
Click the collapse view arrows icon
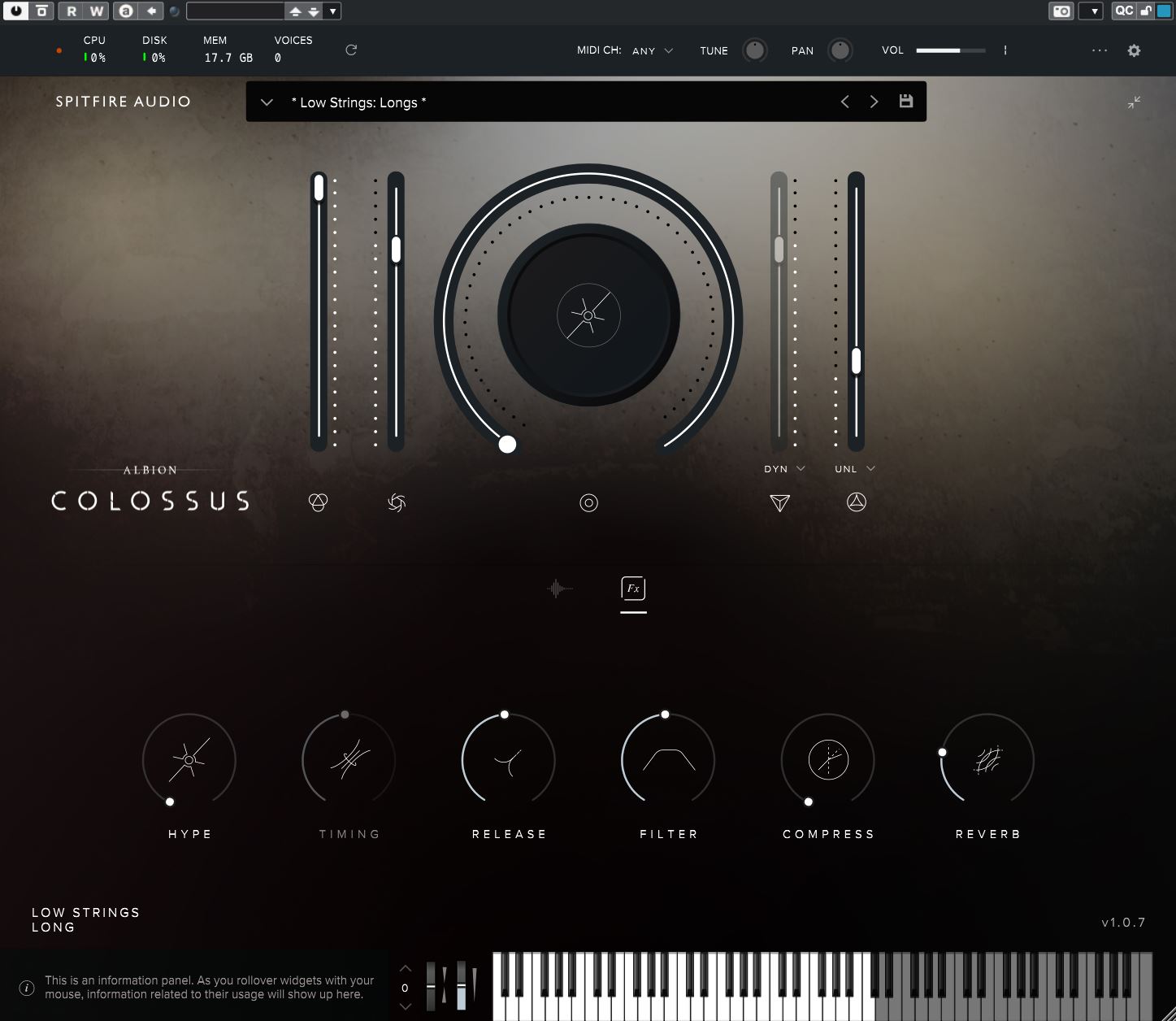pos(1134,102)
